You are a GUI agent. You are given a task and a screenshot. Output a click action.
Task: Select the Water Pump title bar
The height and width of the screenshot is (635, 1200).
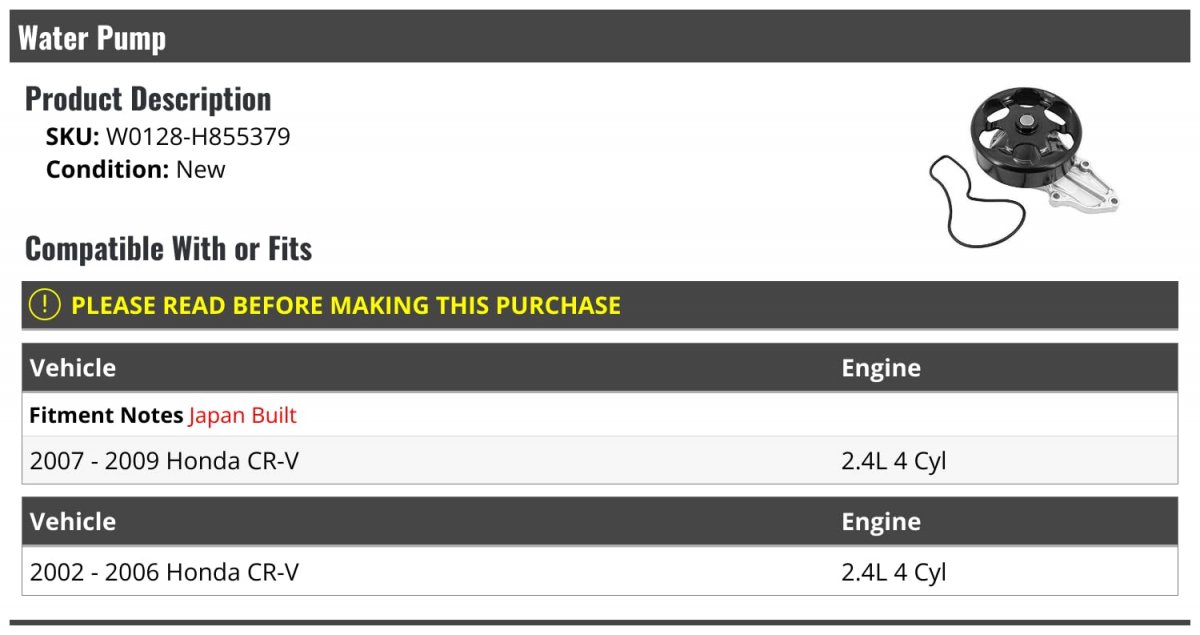point(600,37)
